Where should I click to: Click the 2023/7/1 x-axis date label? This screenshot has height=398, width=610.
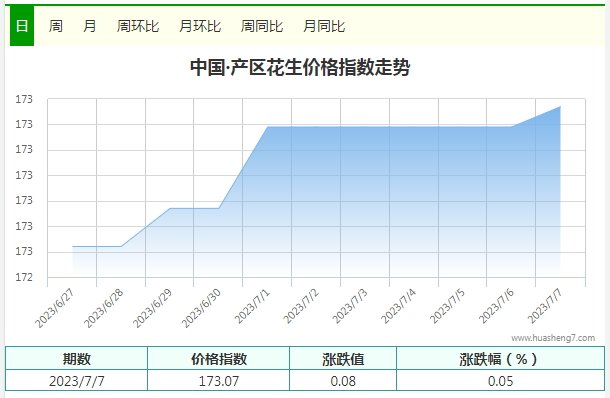pyautogui.click(x=252, y=307)
